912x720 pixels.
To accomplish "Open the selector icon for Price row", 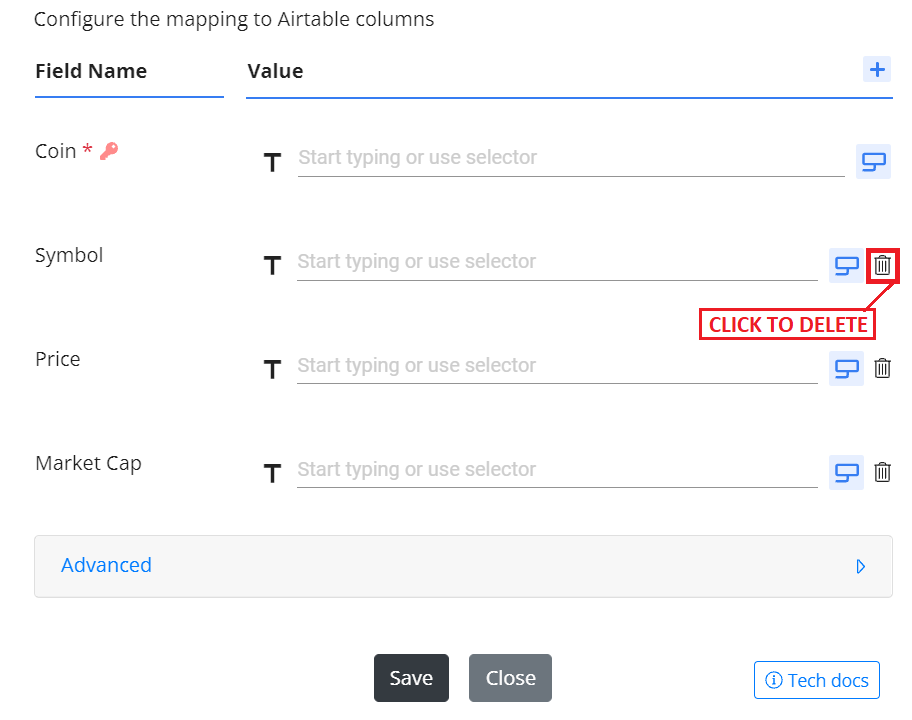I will click(846, 368).
